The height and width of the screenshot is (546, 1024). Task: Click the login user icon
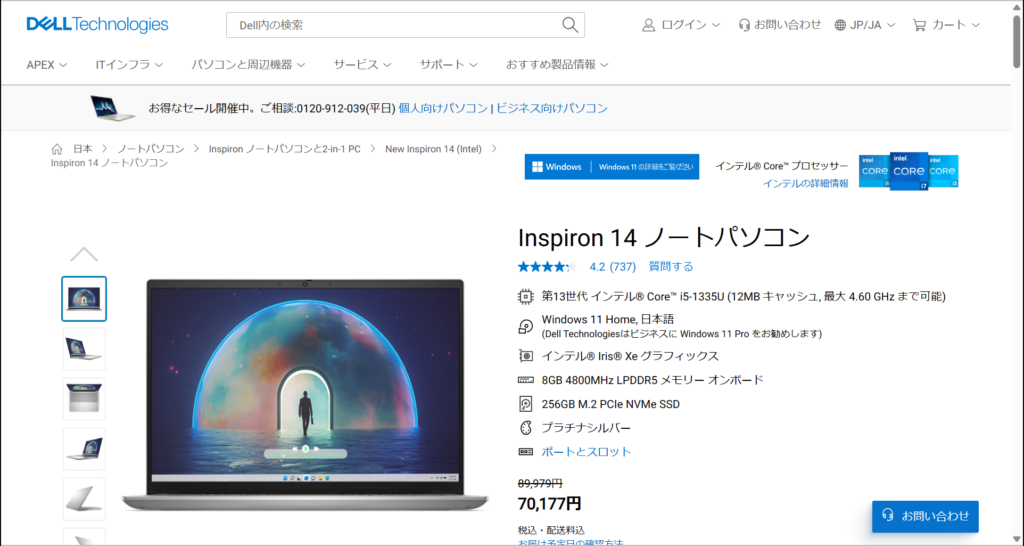pyautogui.click(x=648, y=25)
